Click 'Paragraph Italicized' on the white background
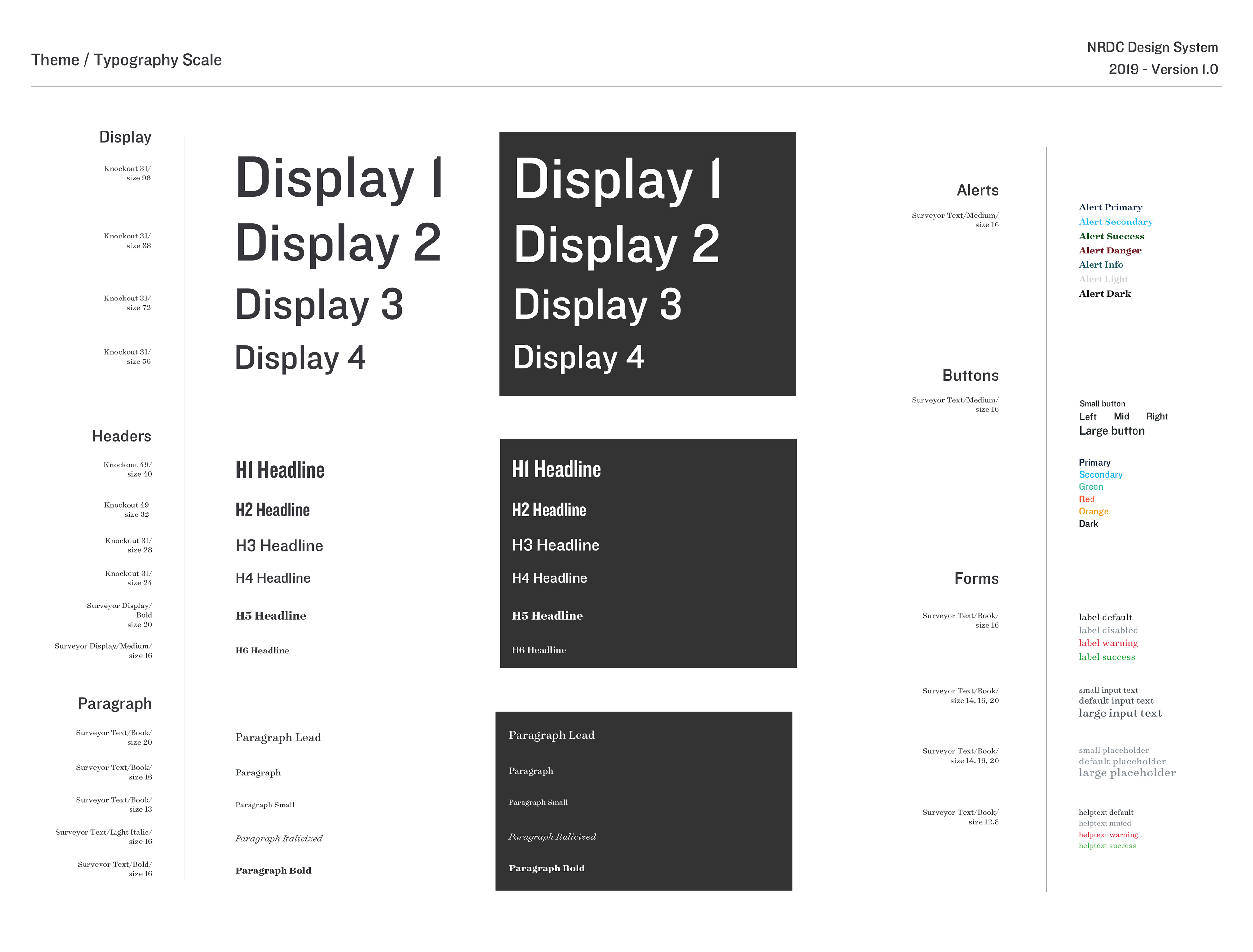Screen dimensions: 1253x952 point(279,839)
